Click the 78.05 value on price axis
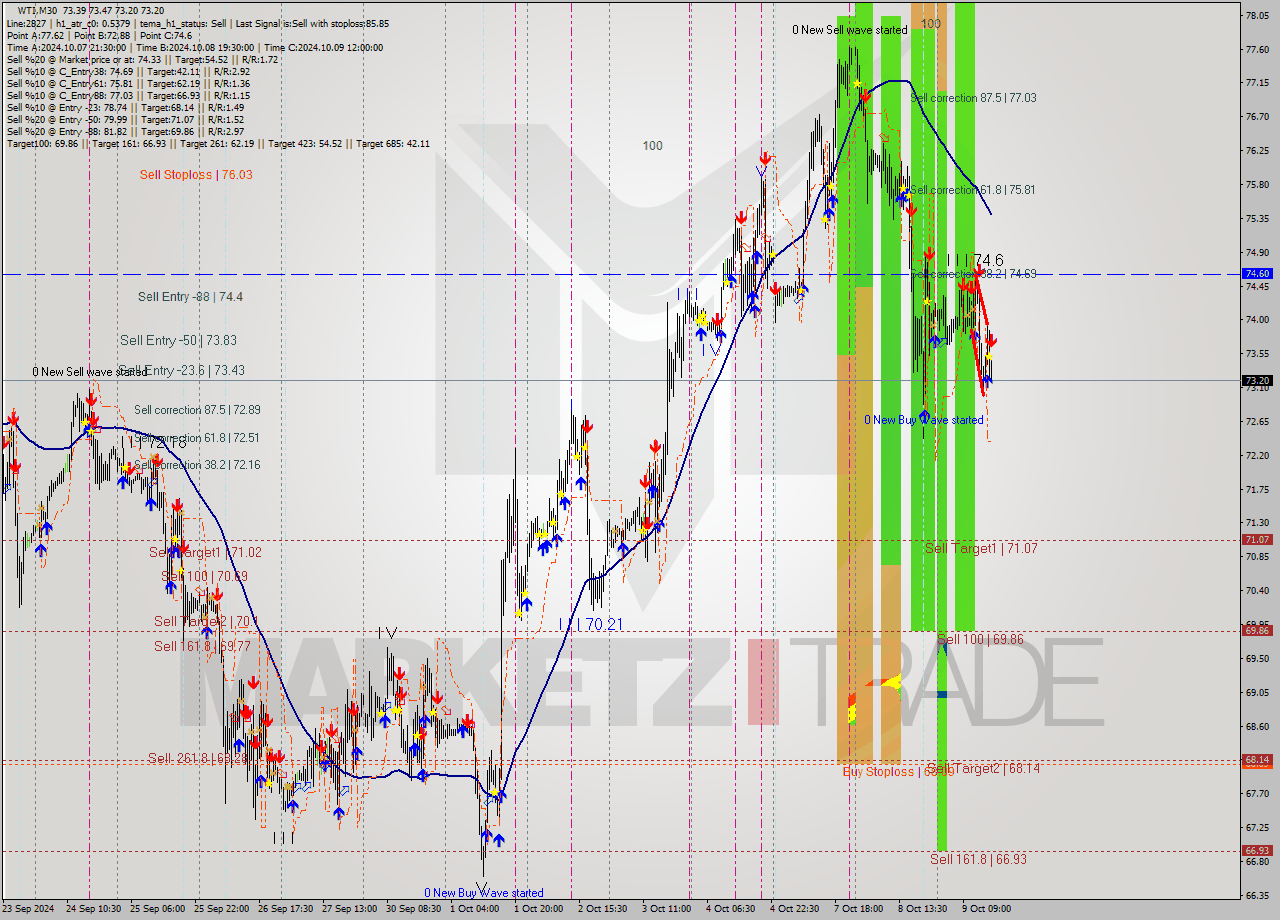Viewport: 1280px width, 920px height. click(1257, 15)
